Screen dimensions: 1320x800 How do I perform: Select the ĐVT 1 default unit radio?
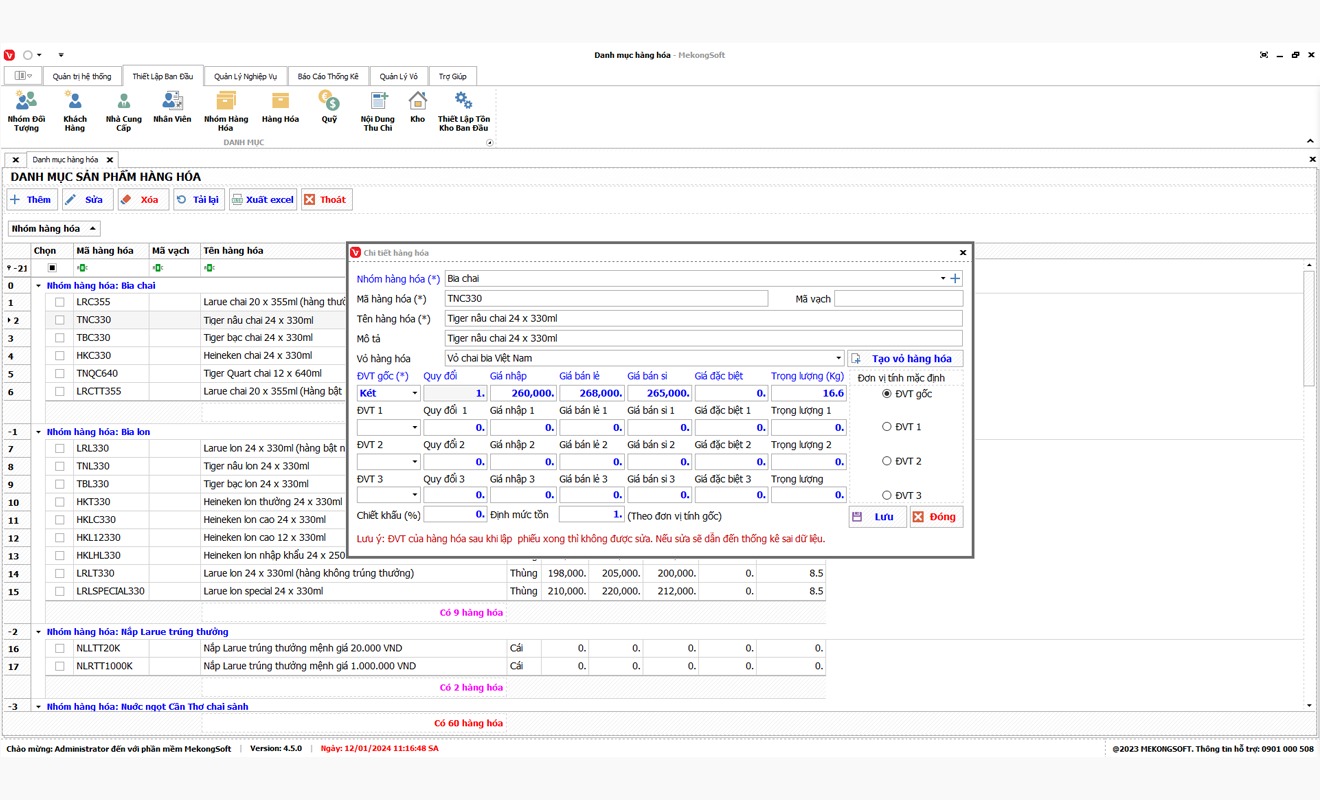[x=887, y=427]
